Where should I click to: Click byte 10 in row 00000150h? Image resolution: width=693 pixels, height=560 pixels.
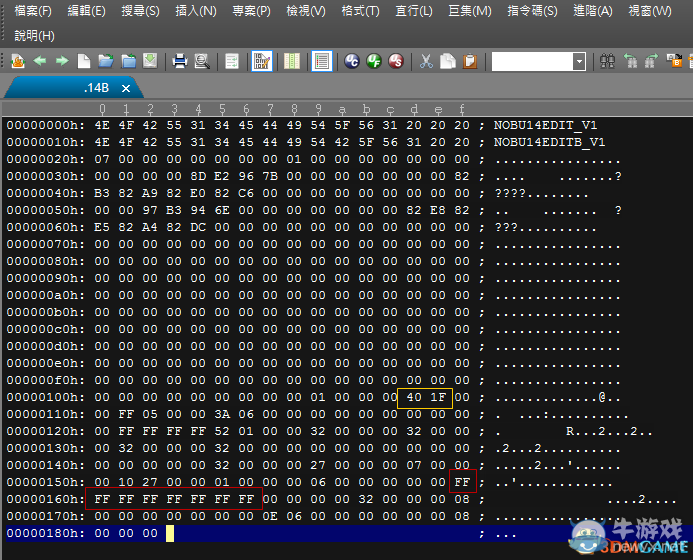click(x=126, y=482)
